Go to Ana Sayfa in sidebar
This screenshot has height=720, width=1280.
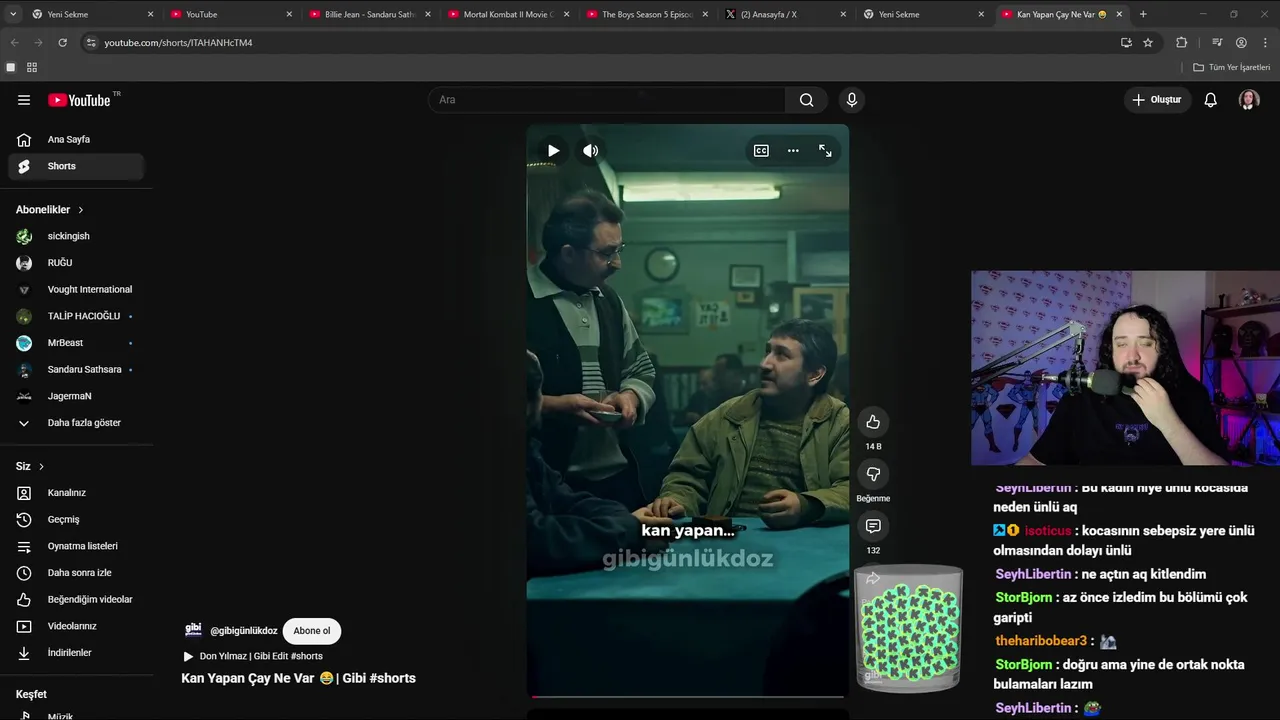tap(76, 140)
